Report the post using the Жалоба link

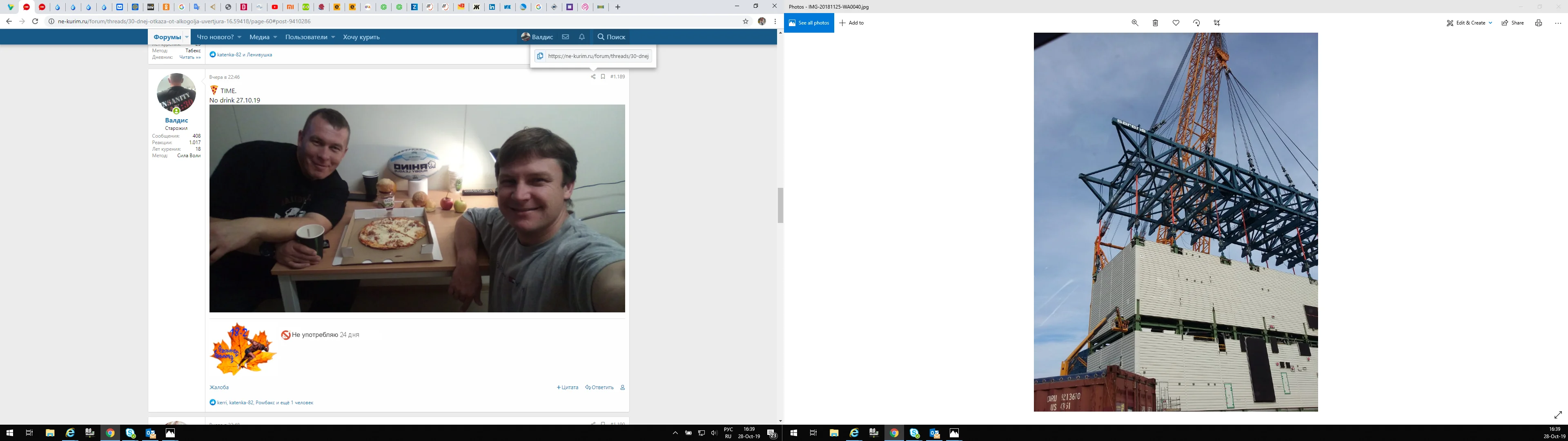[x=218, y=387]
